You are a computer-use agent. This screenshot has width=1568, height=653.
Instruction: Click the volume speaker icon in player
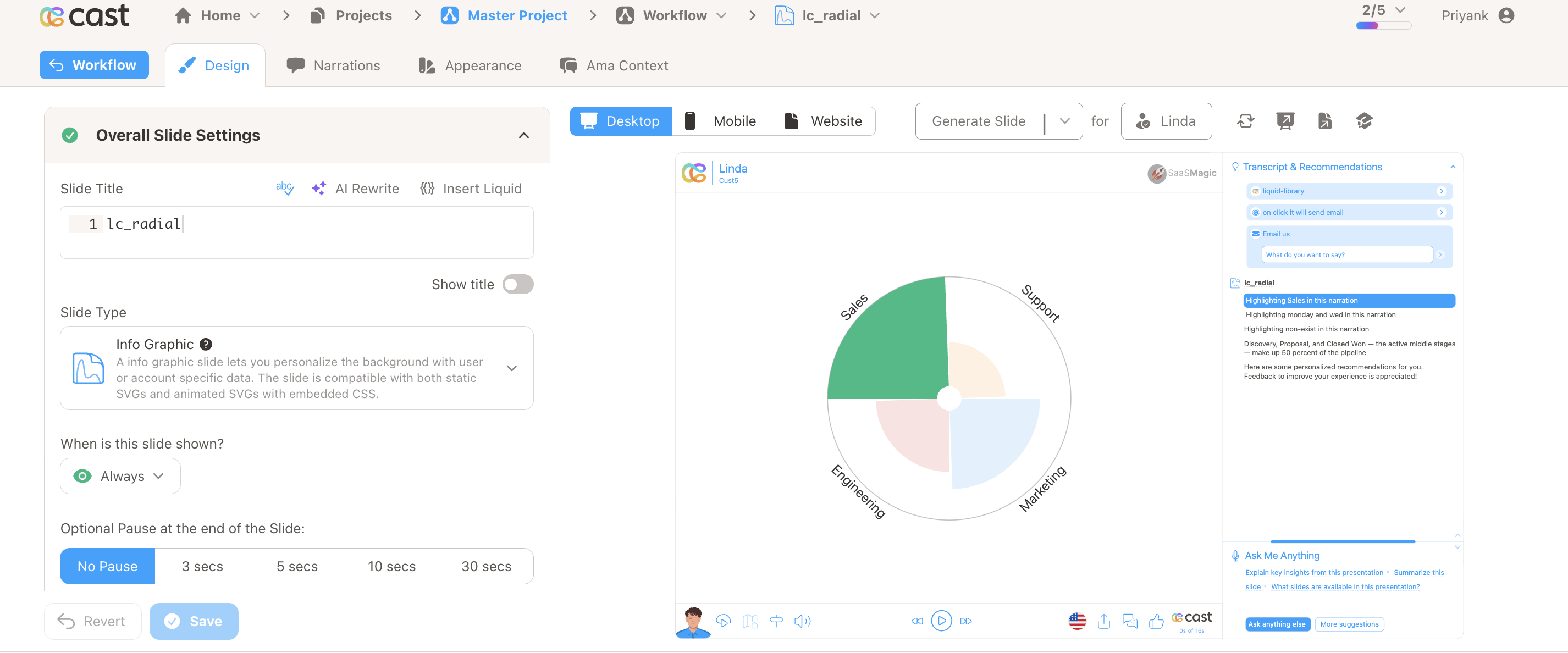click(802, 621)
